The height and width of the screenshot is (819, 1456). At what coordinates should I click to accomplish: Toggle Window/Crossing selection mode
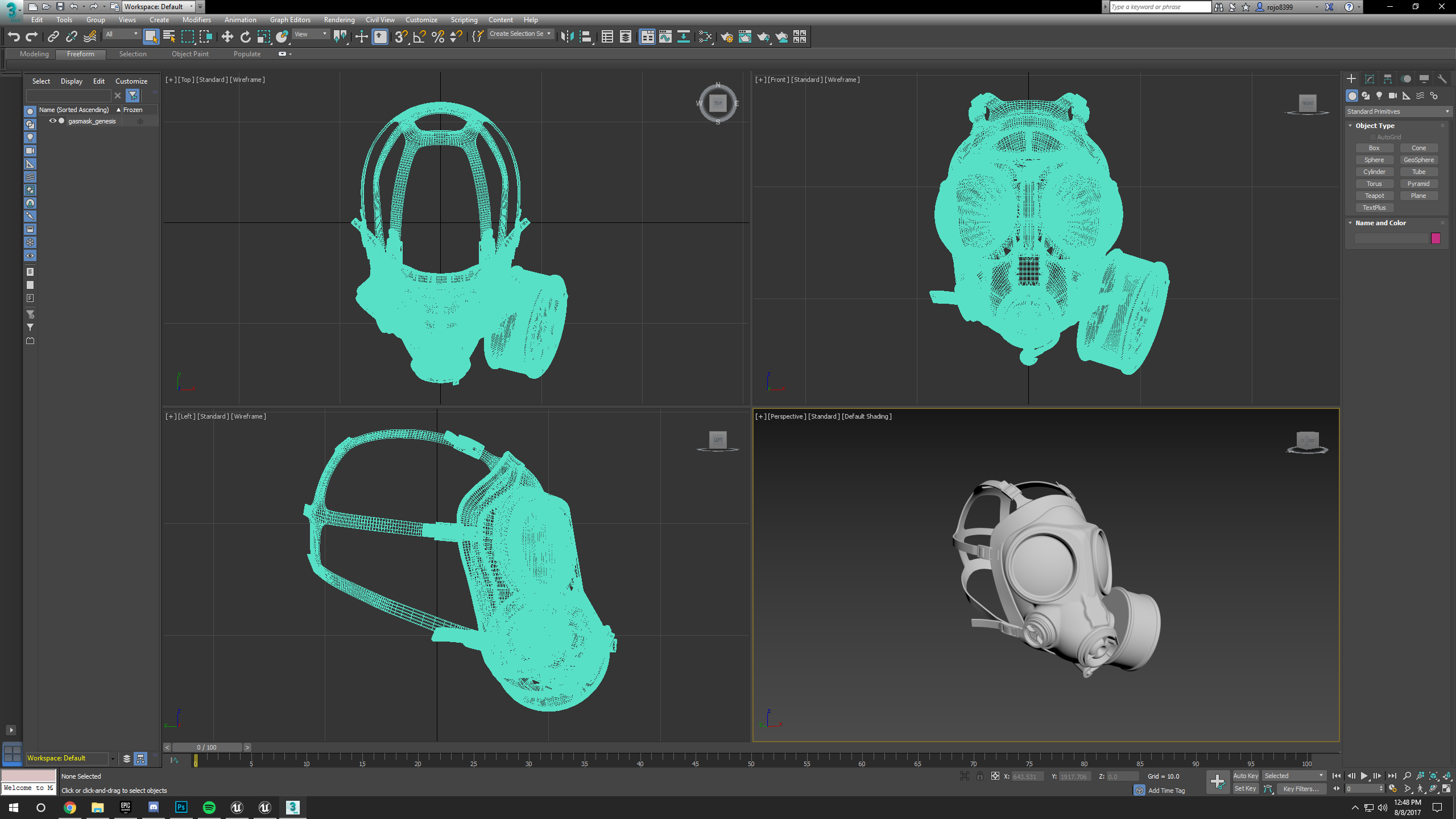click(205, 37)
